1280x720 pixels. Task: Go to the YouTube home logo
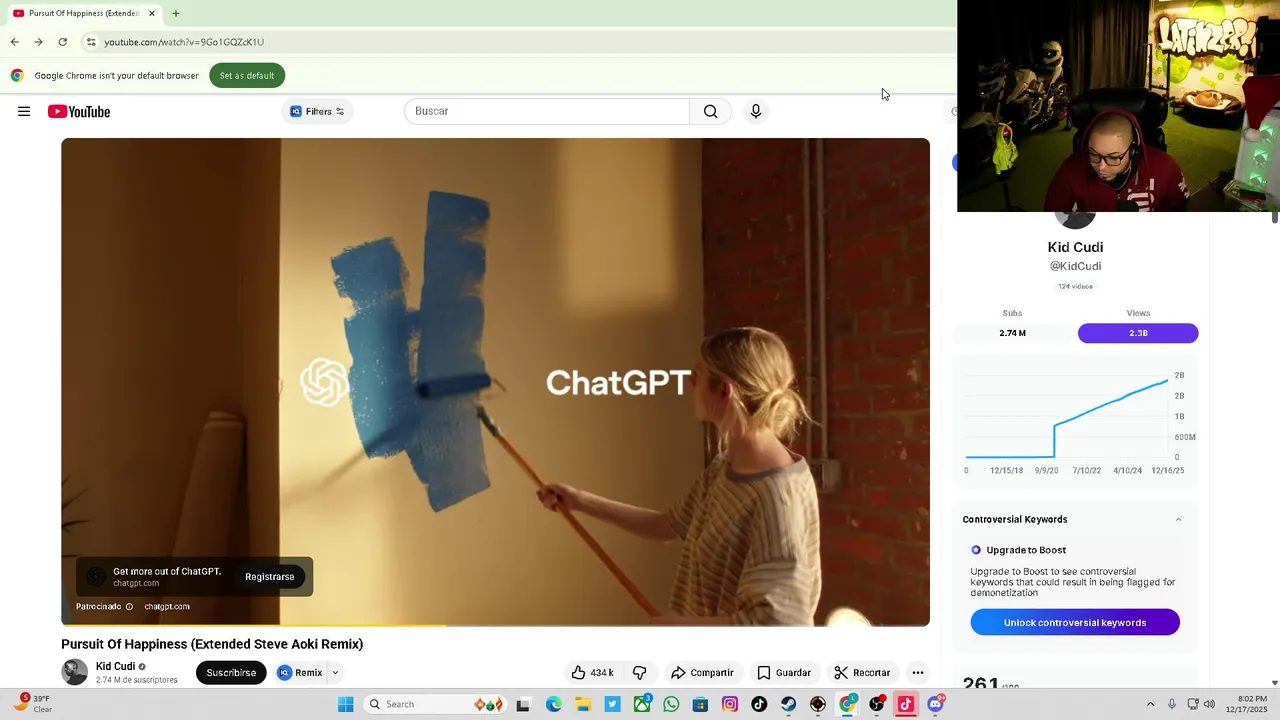pos(79,111)
